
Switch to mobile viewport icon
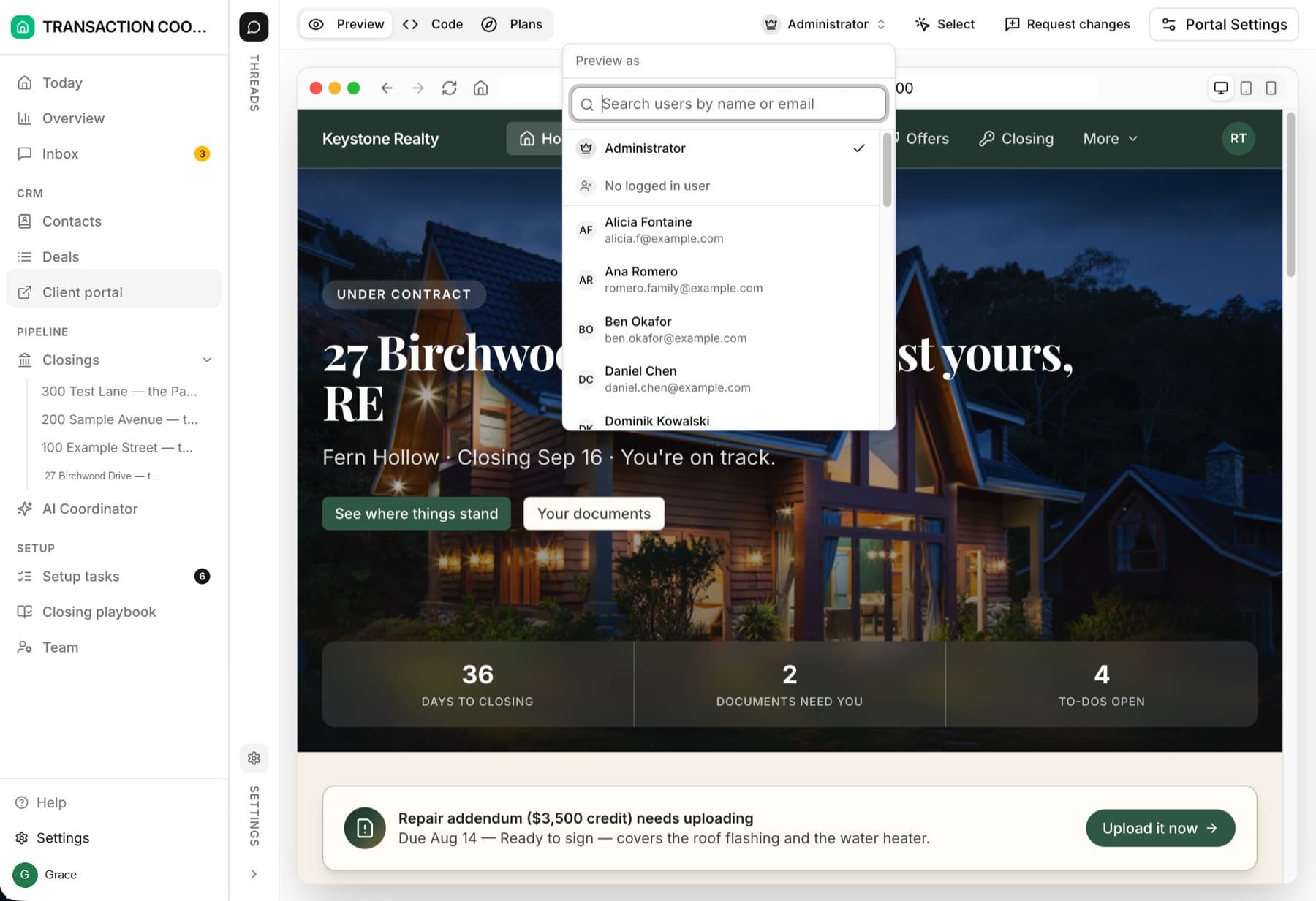pyautogui.click(x=1271, y=88)
